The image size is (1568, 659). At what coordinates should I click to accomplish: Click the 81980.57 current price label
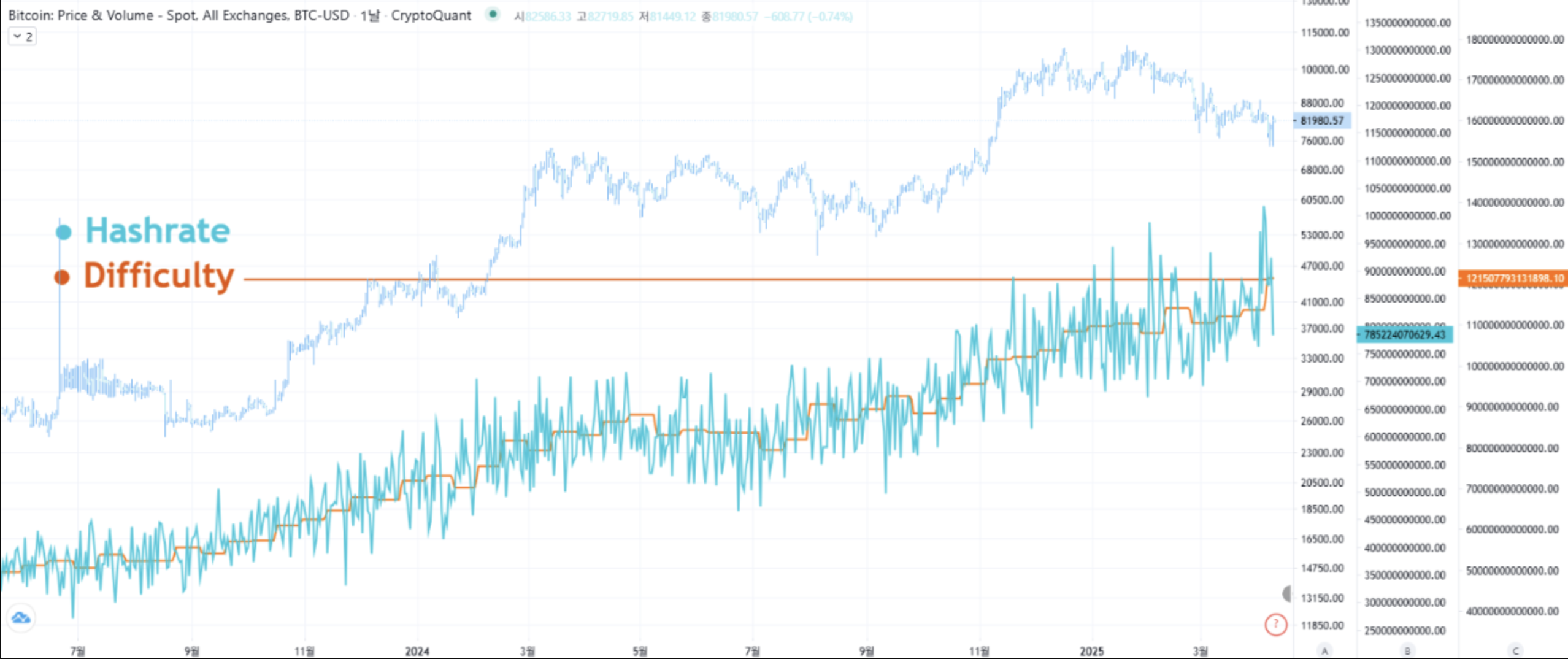[x=1321, y=121]
